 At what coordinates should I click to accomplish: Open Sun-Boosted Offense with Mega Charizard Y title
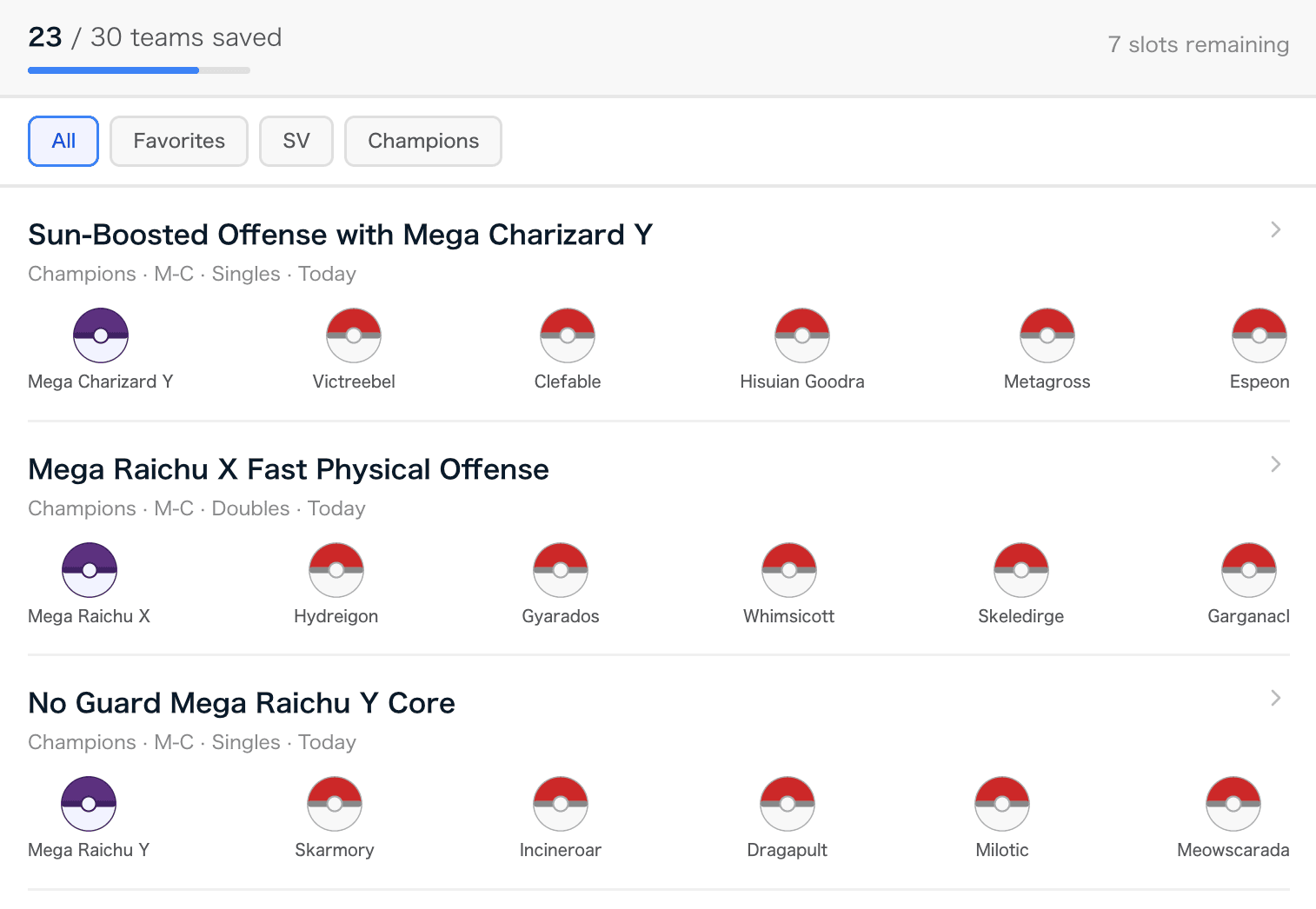[x=340, y=235]
